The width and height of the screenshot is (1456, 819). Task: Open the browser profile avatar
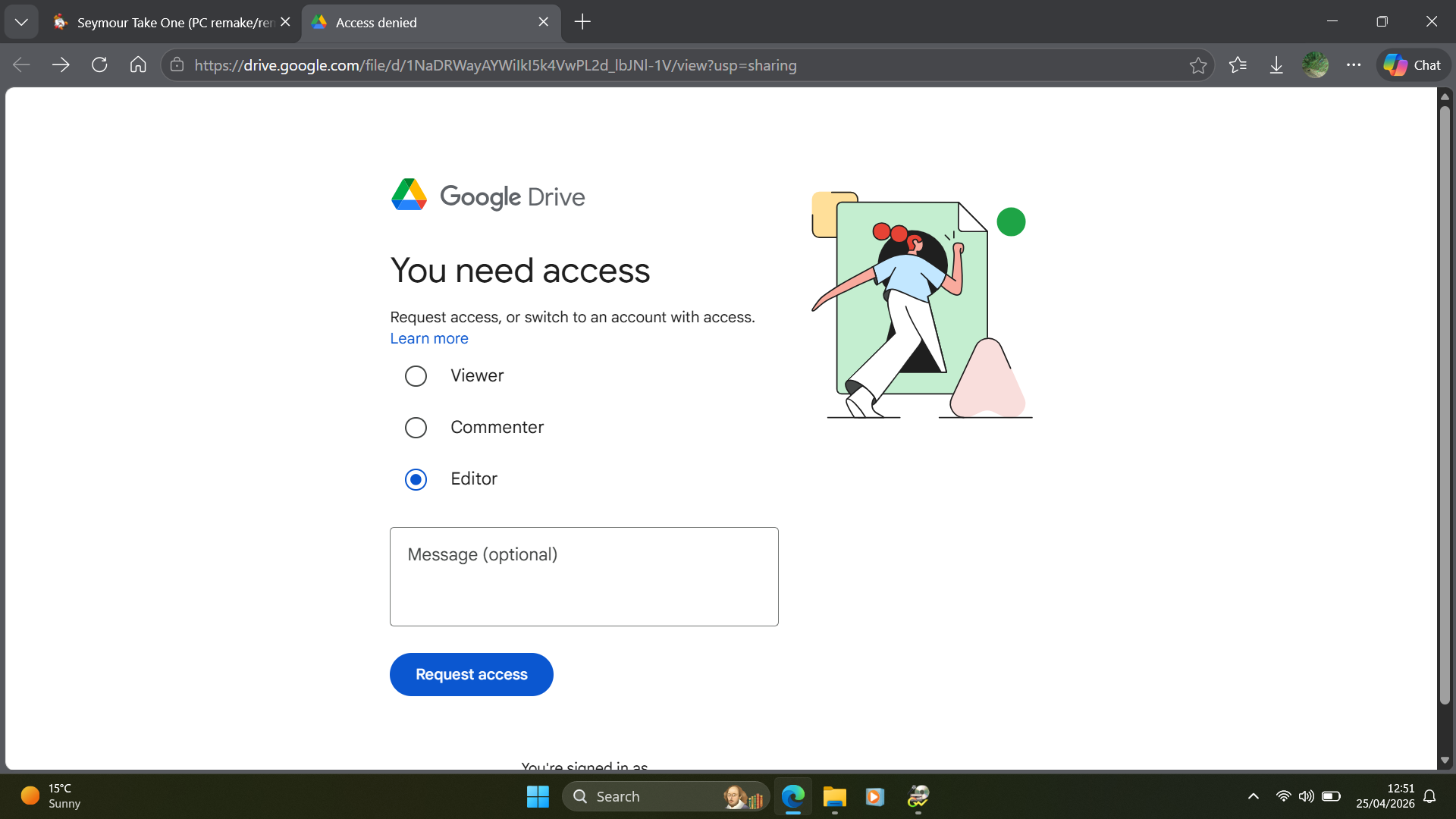1315,65
